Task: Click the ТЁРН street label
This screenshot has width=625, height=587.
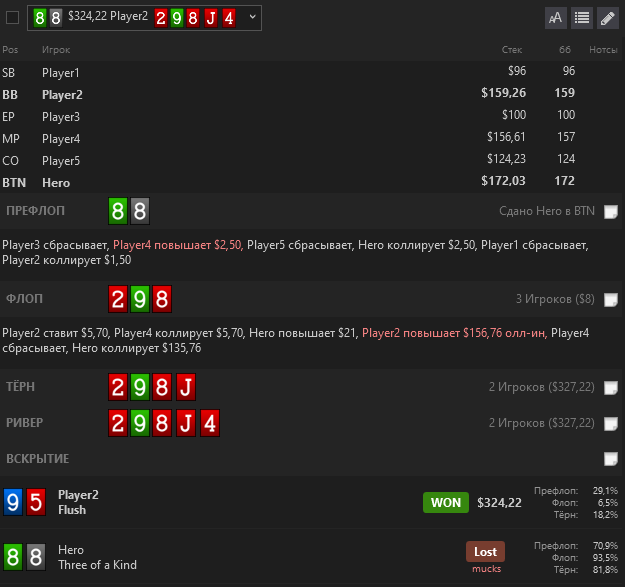Action: [x=20, y=387]
